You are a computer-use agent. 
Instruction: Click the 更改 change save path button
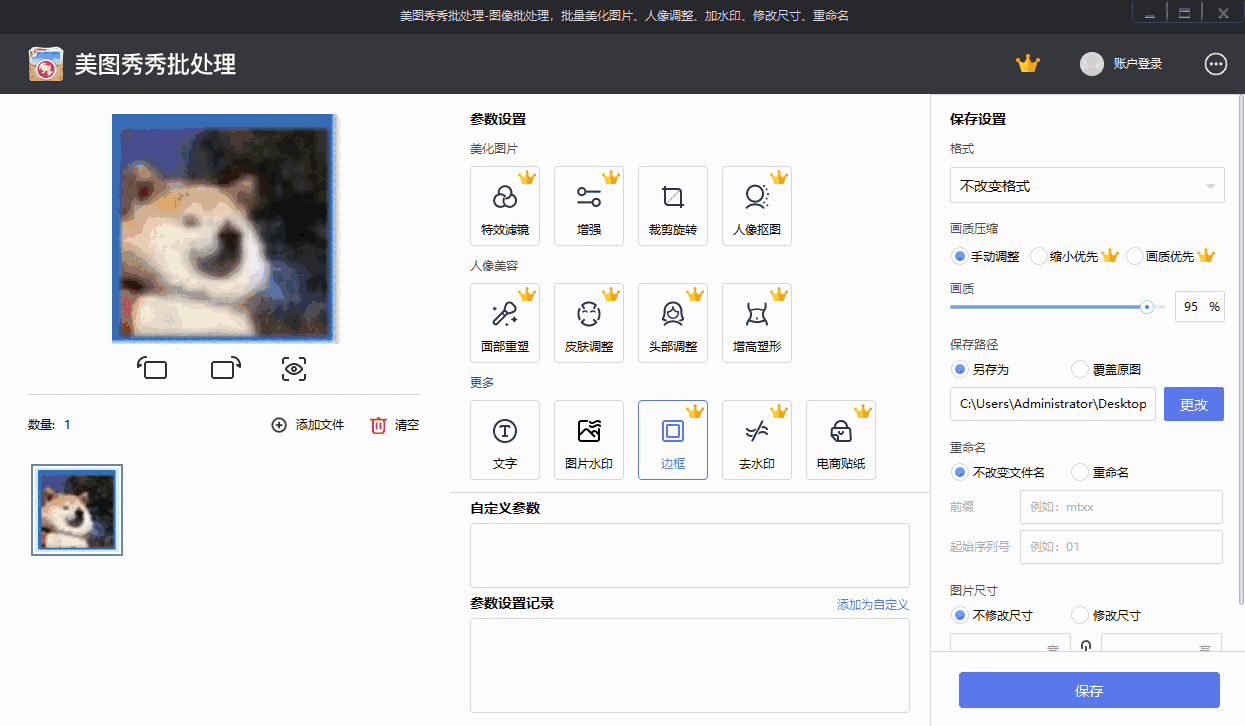[1194, 404]
